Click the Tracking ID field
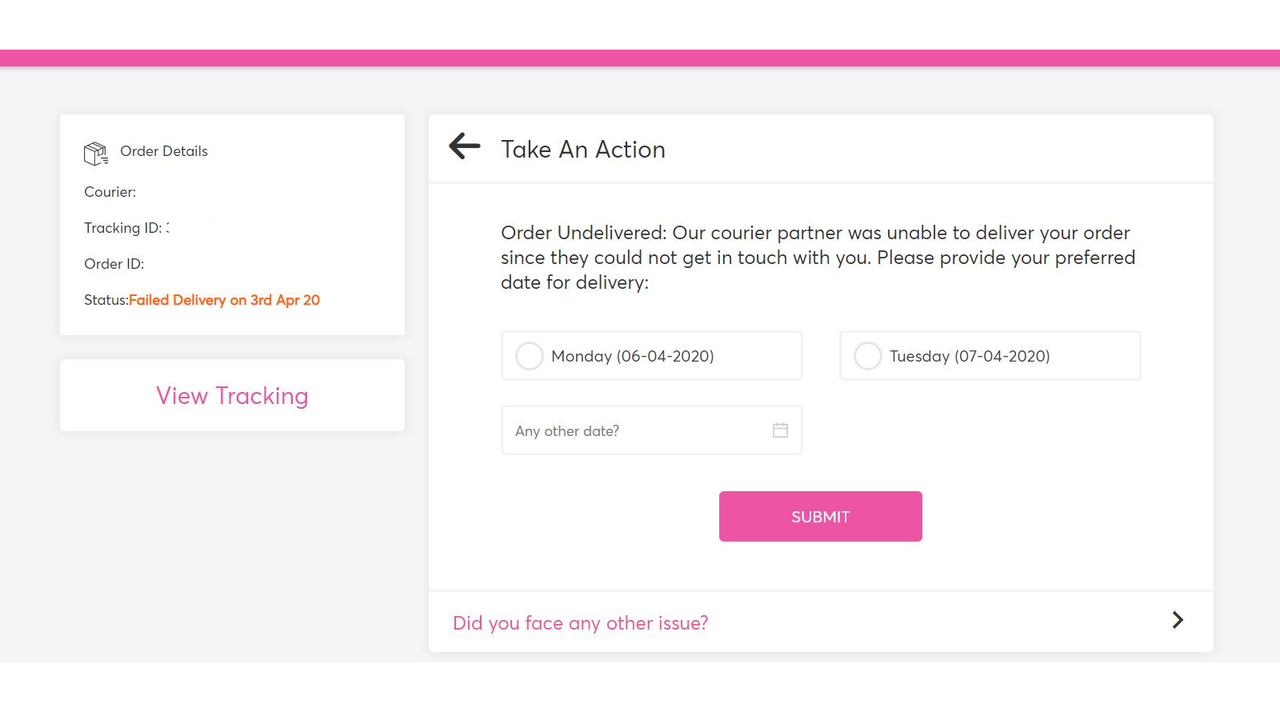This screenshot has height=720, width=1280. [126, 227]
